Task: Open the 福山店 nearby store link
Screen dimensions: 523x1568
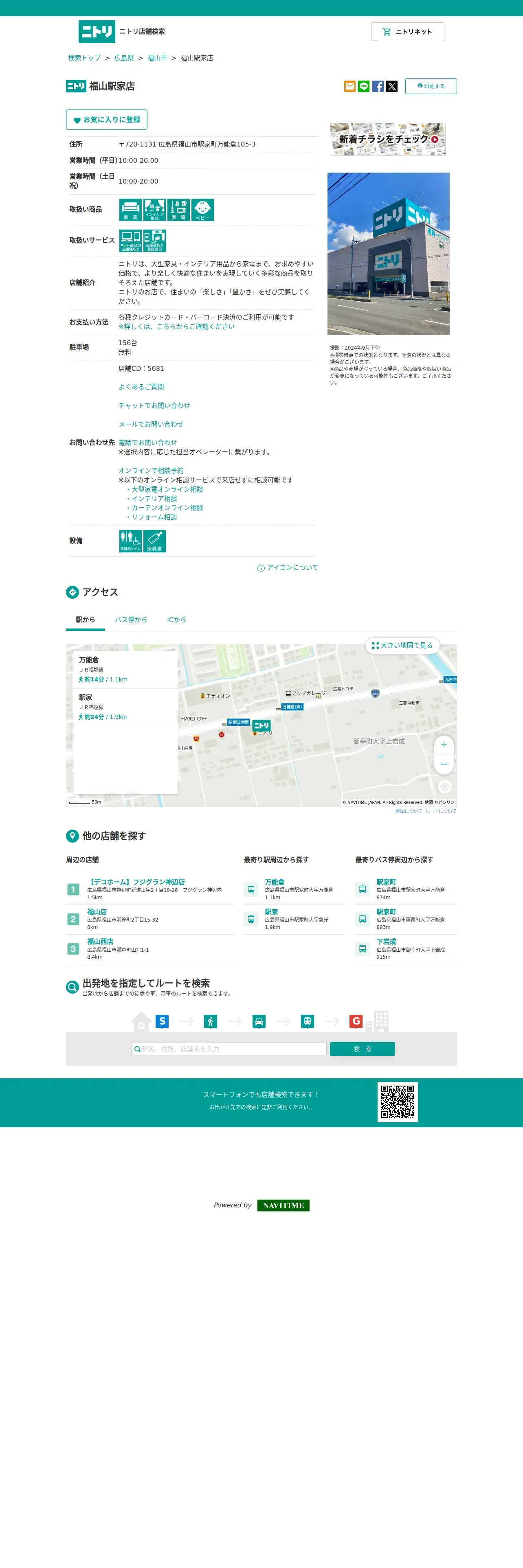Action: coord(97,912)
